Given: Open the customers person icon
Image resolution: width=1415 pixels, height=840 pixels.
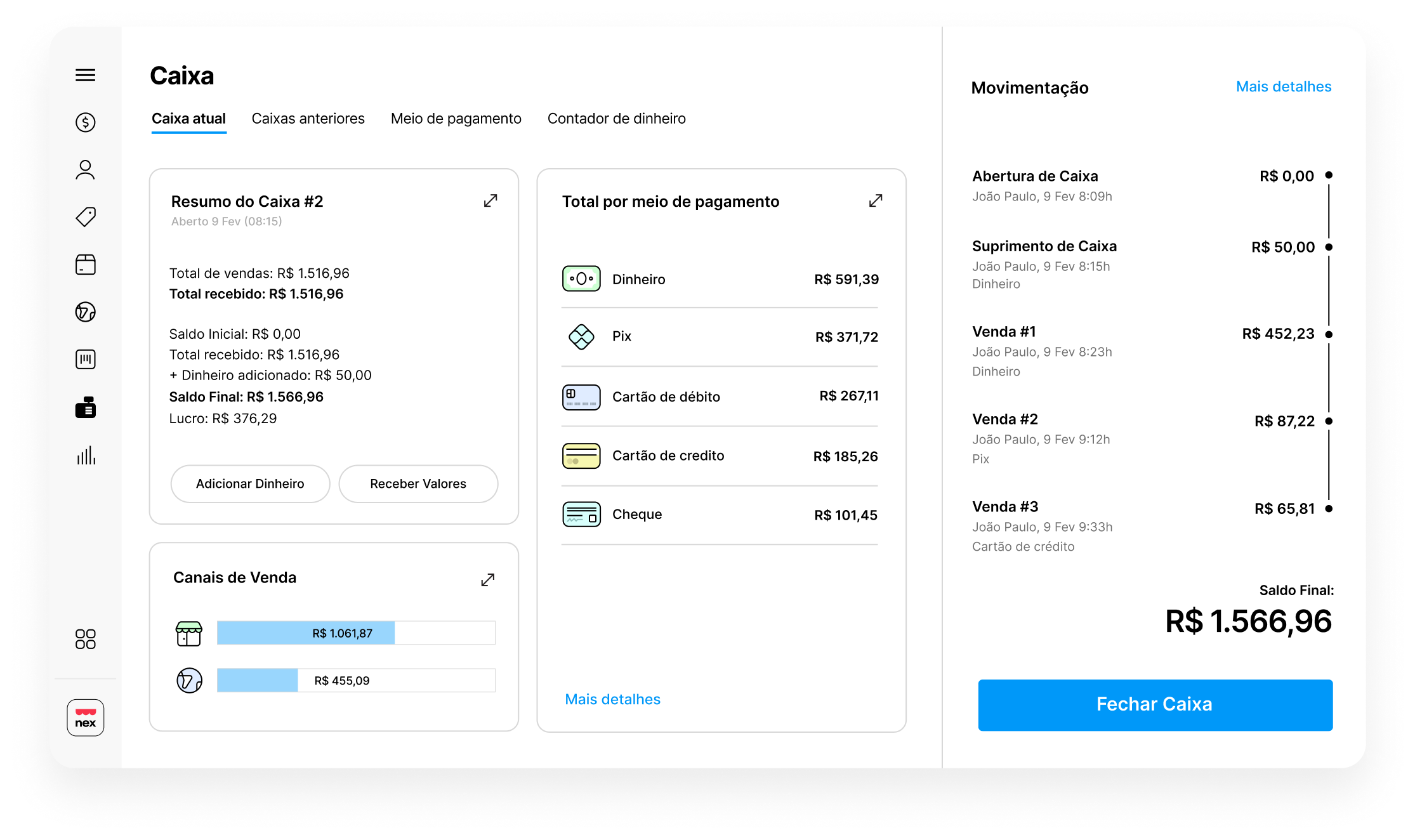Looking at the screenshot, I should tap(85, 169).
